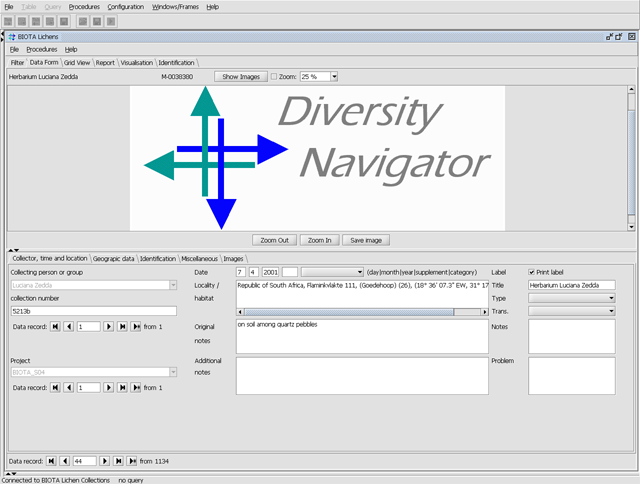This screenshot has width=640, height=484.
Task: Open the upper Identification tab
Action: point(176,62)
